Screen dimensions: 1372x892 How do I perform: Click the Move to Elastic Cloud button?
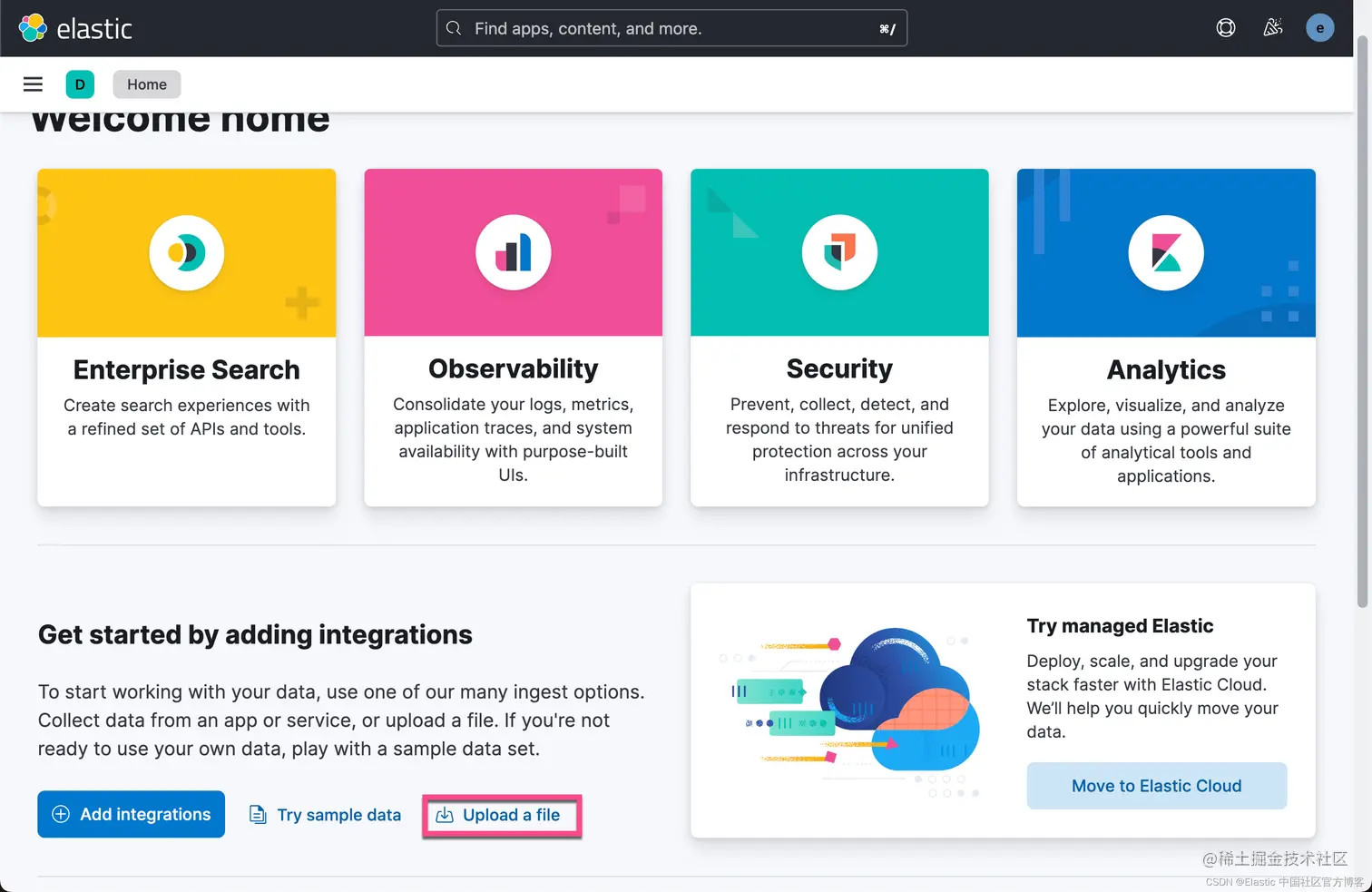coord(1157,786)
